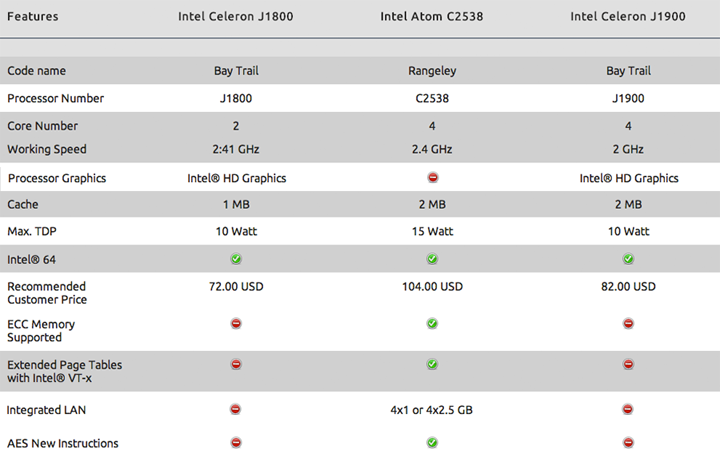720x462 pixels.
Task: Click the red icon for C2538 Processor Graphics
Action: coord(433,177)
